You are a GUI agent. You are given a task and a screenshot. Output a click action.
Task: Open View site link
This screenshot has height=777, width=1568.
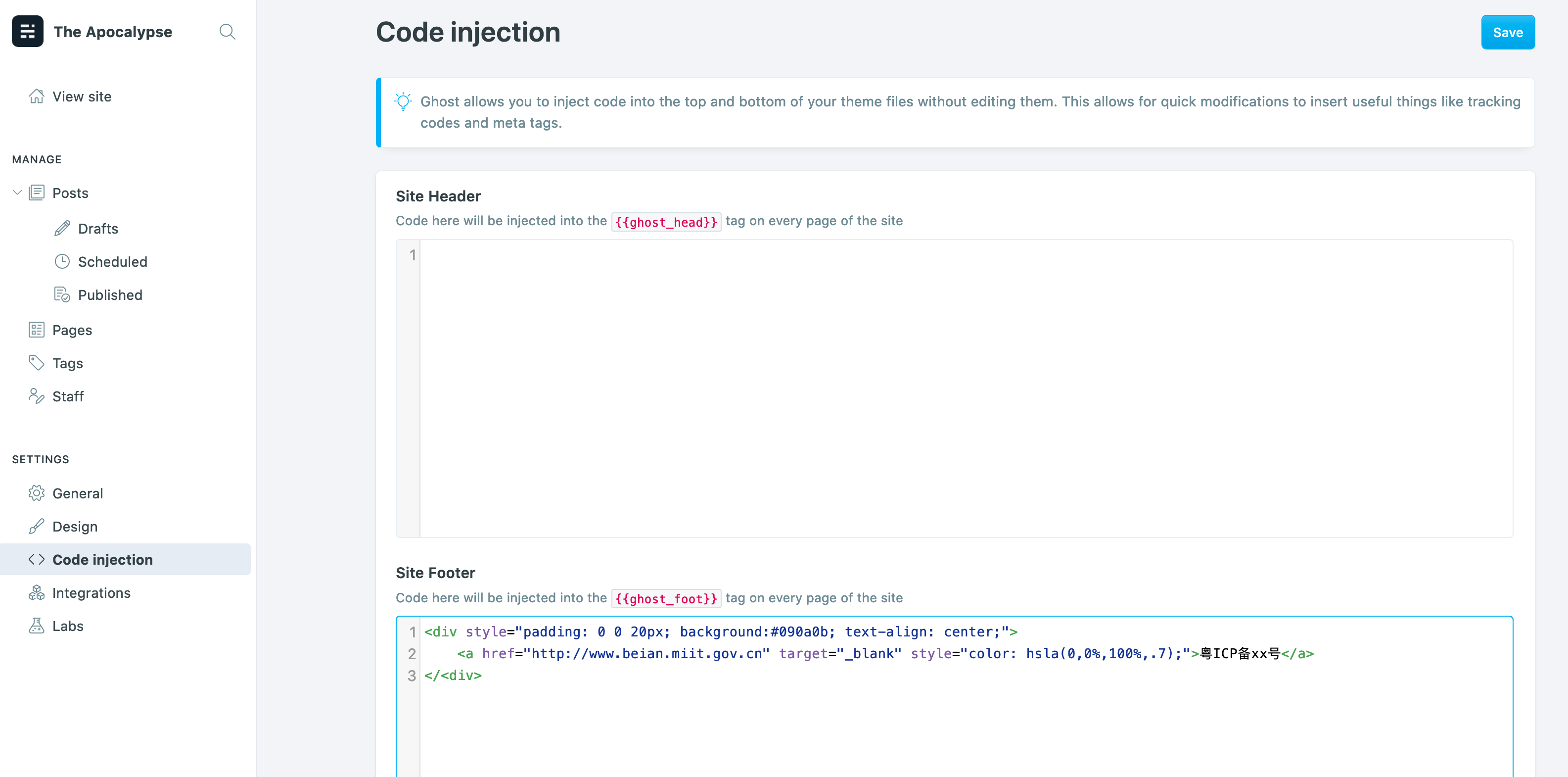[x=82, y=96]
